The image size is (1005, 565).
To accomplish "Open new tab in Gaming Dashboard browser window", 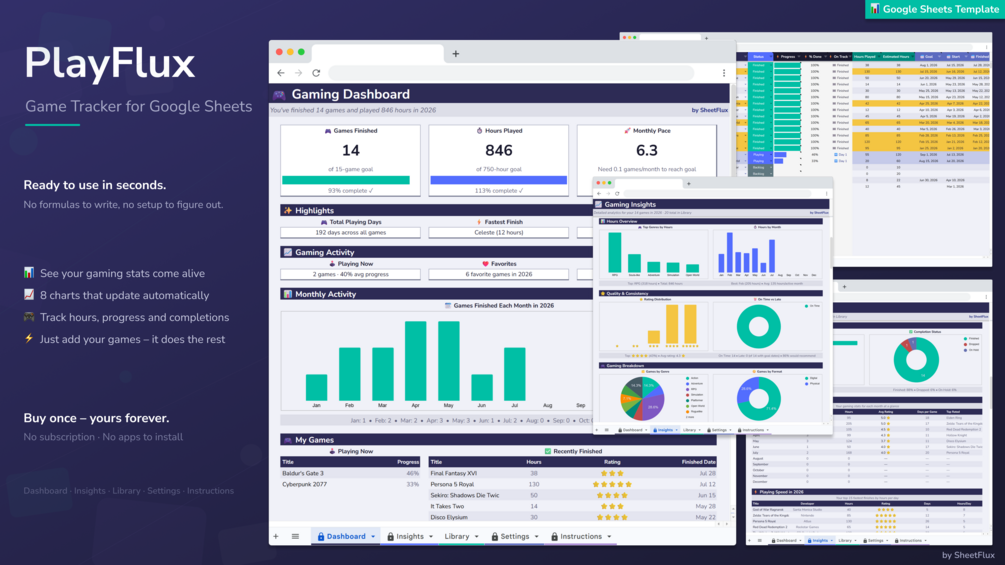I will [x=456, y=54].
